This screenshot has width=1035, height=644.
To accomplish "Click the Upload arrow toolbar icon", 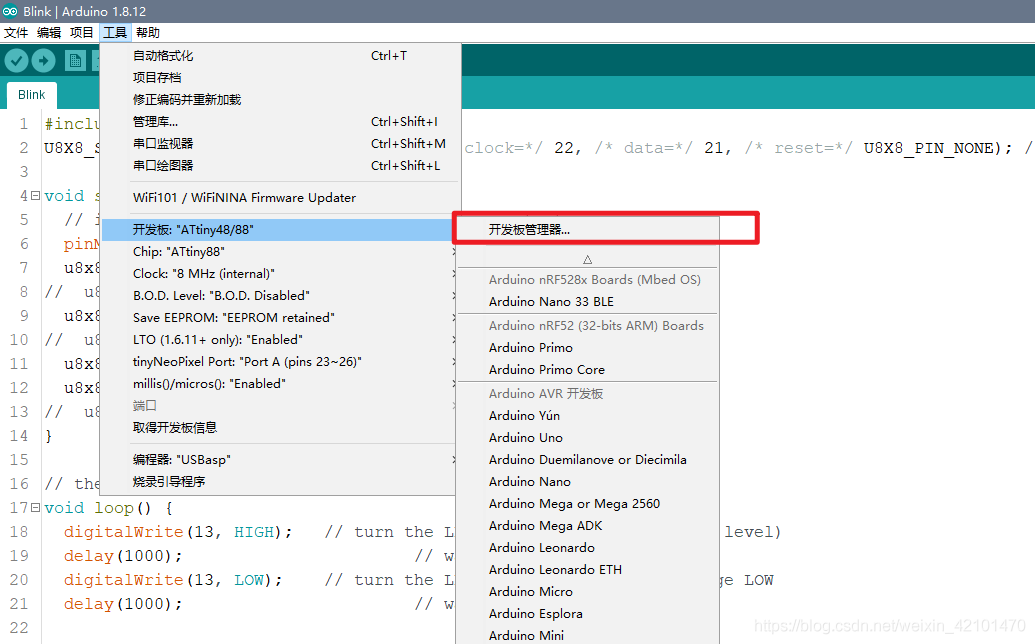I will point(44,61).
